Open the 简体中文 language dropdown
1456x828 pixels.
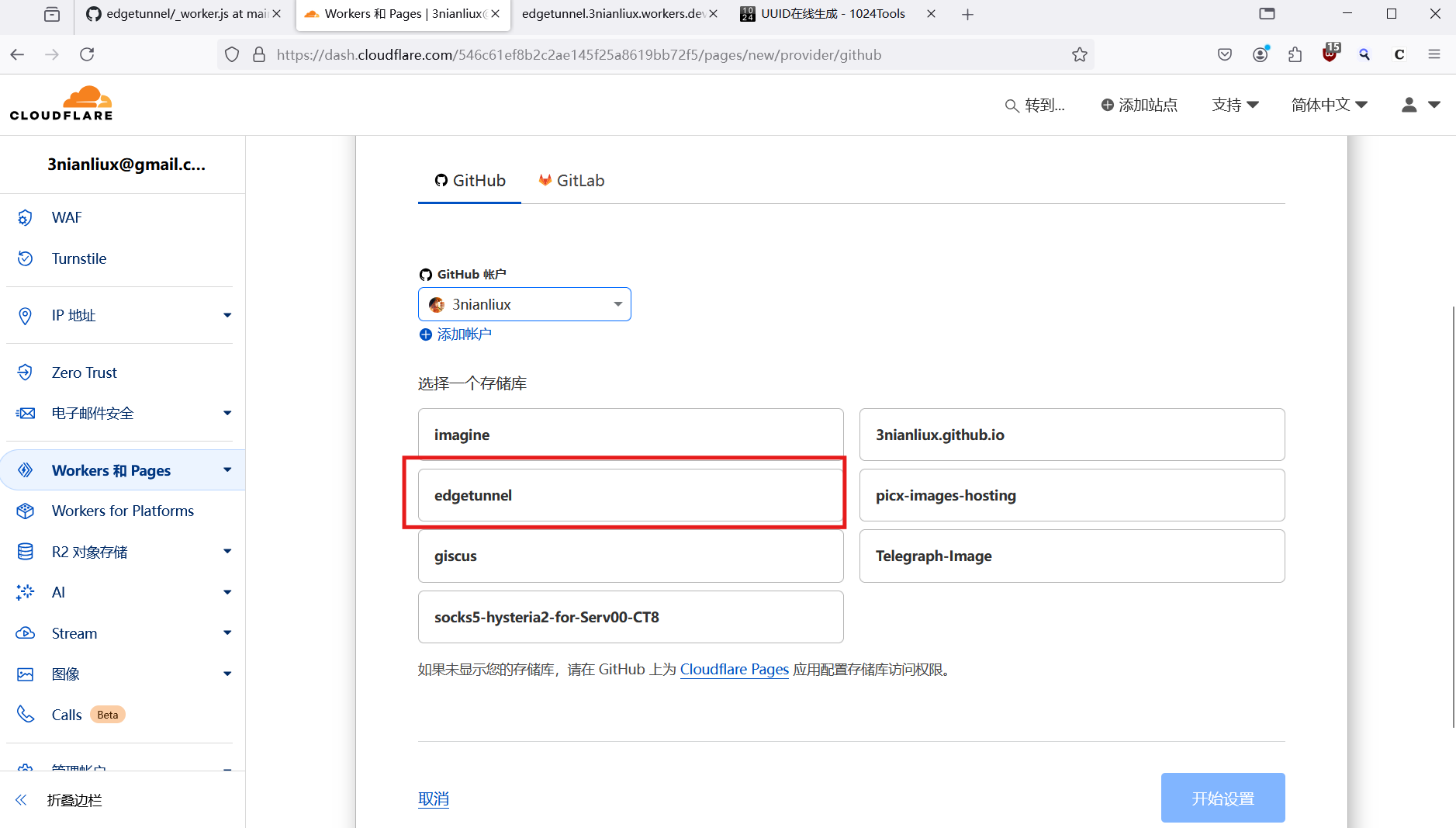1330,105
